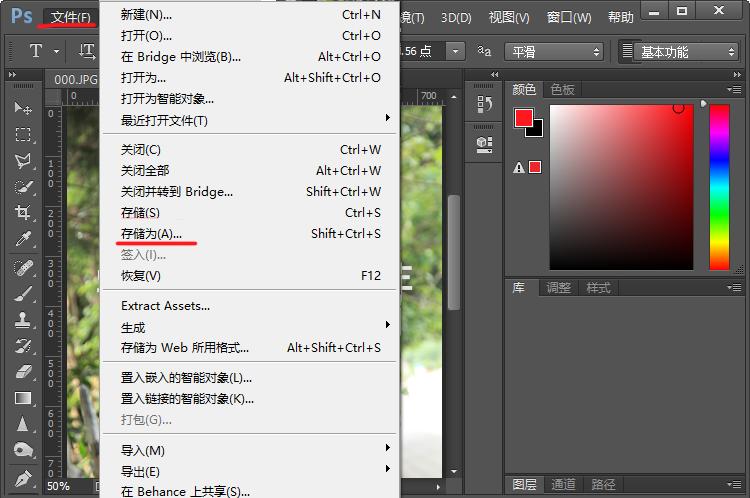Click the out-of-gamut warning triangle
Image resolution: width=750 pixels, height=498 pixels.
coord(518,167)
